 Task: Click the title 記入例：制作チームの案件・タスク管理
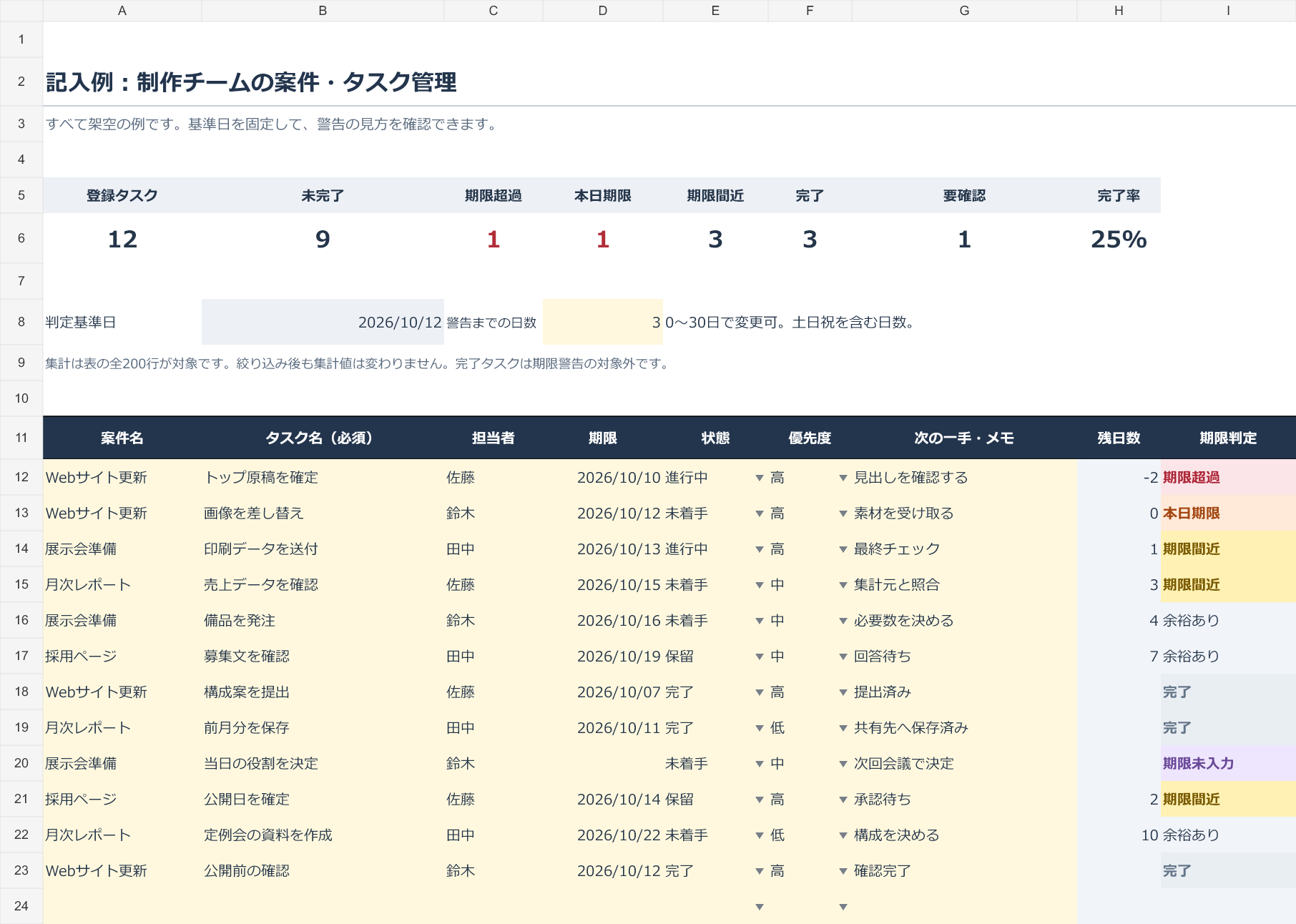click(251, 82)
